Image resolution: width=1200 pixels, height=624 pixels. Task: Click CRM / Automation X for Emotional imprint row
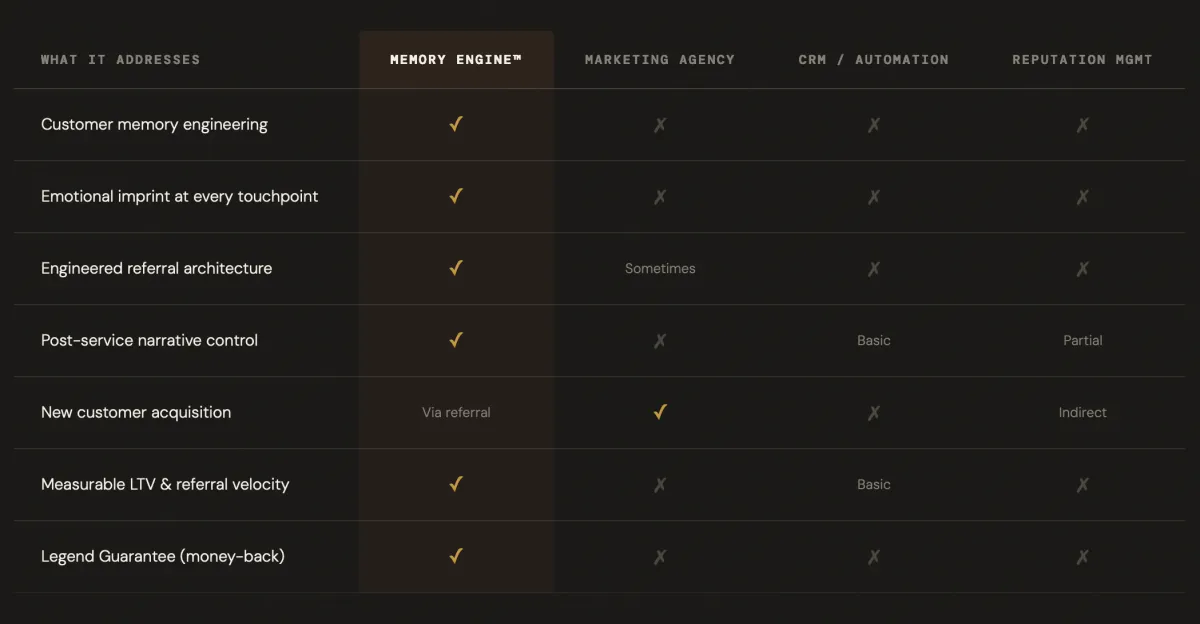pos(874,197)
